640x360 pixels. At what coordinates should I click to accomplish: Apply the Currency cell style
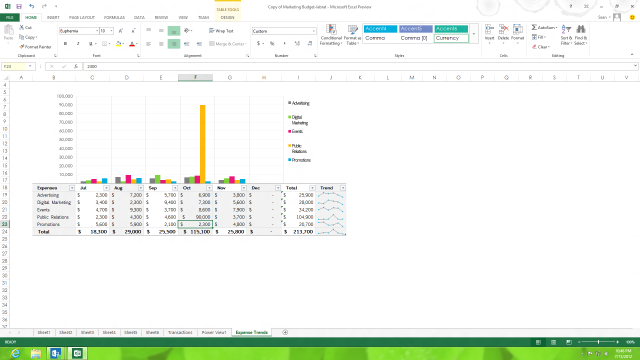pos(451,38)
